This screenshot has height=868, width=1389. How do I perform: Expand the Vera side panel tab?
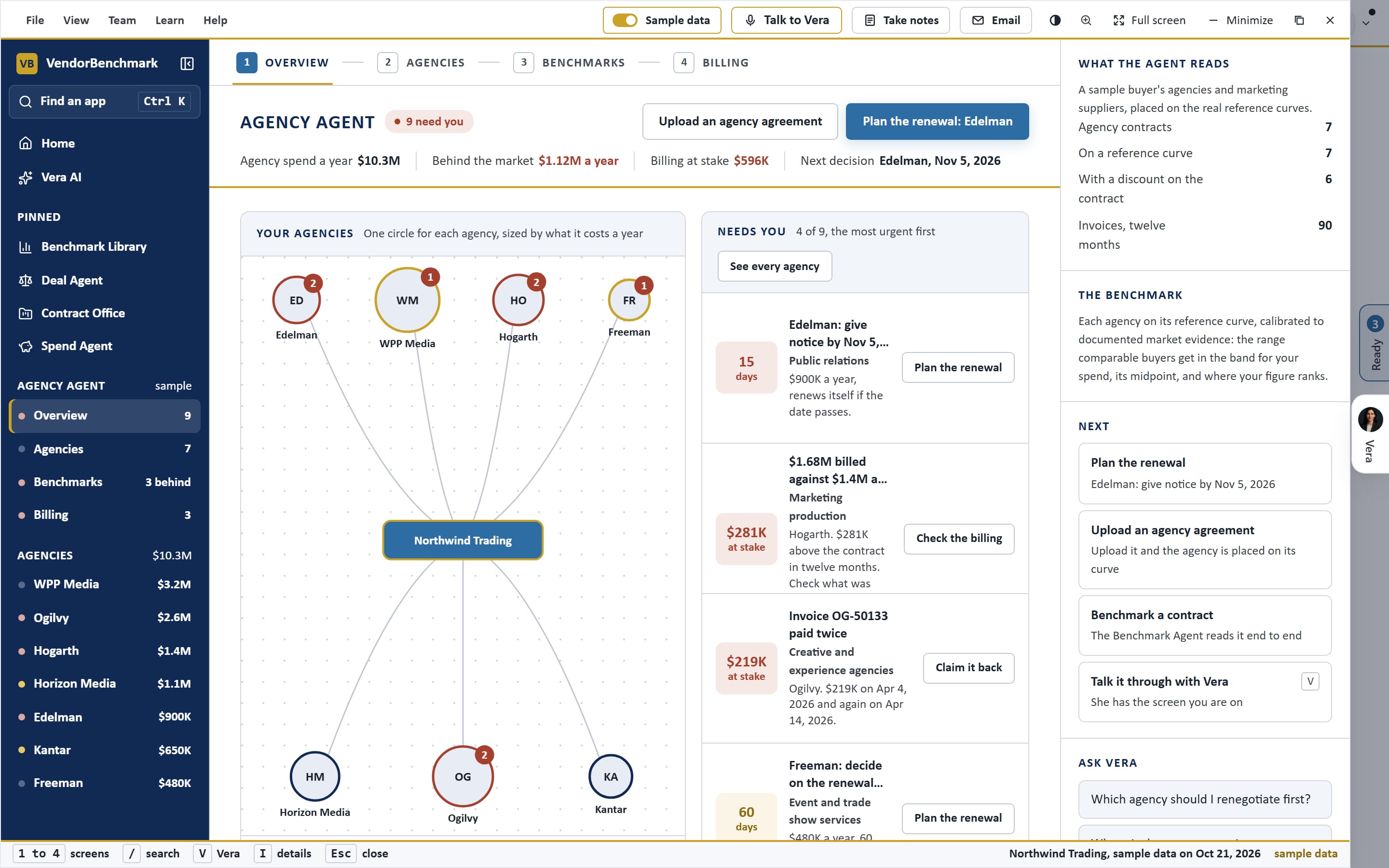pos(1371,434)
